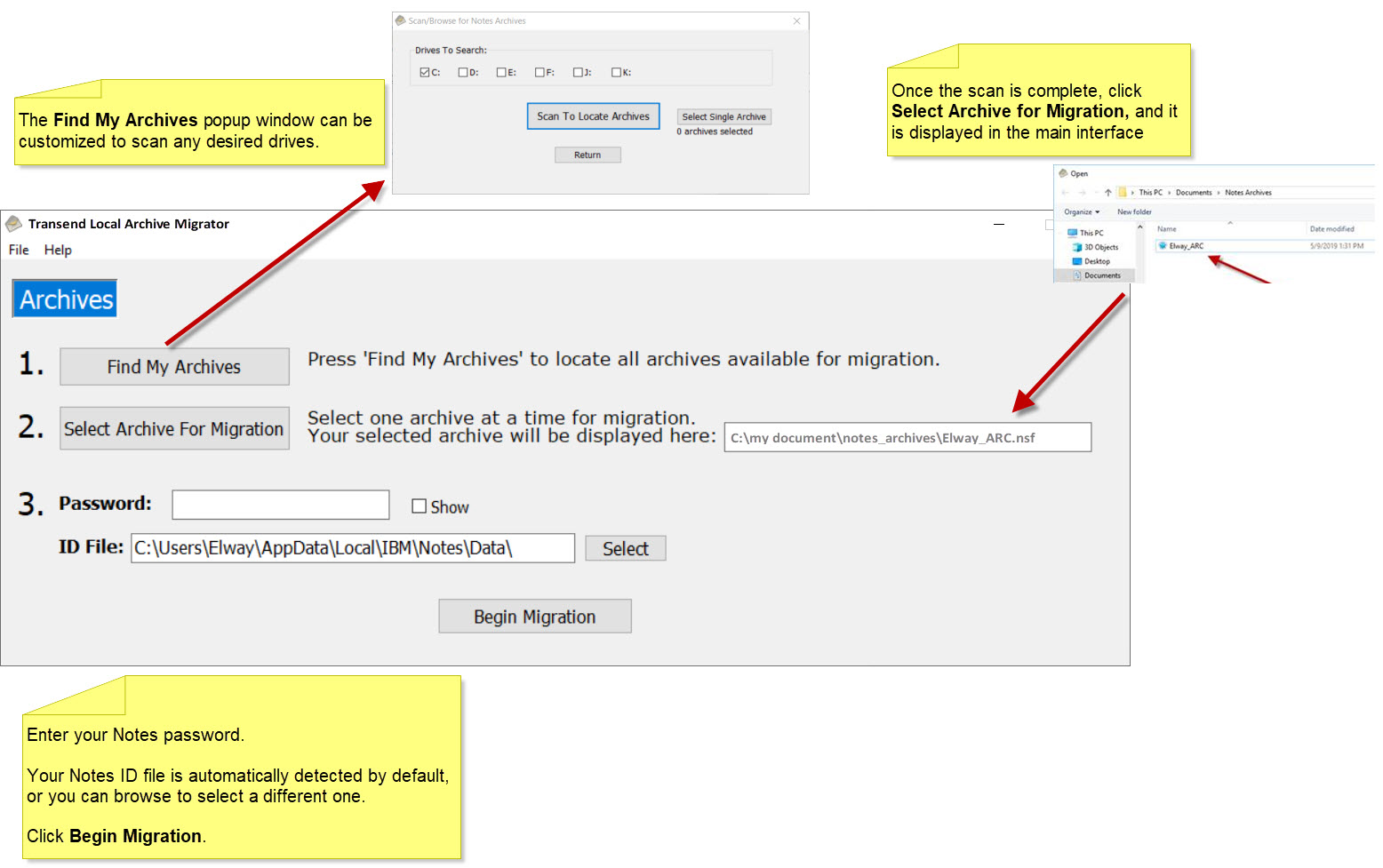Viewport: 1383px width, 868px height.
Task: Click the back arrow in the Open dialog
Action: click(x=1065, y=193)
